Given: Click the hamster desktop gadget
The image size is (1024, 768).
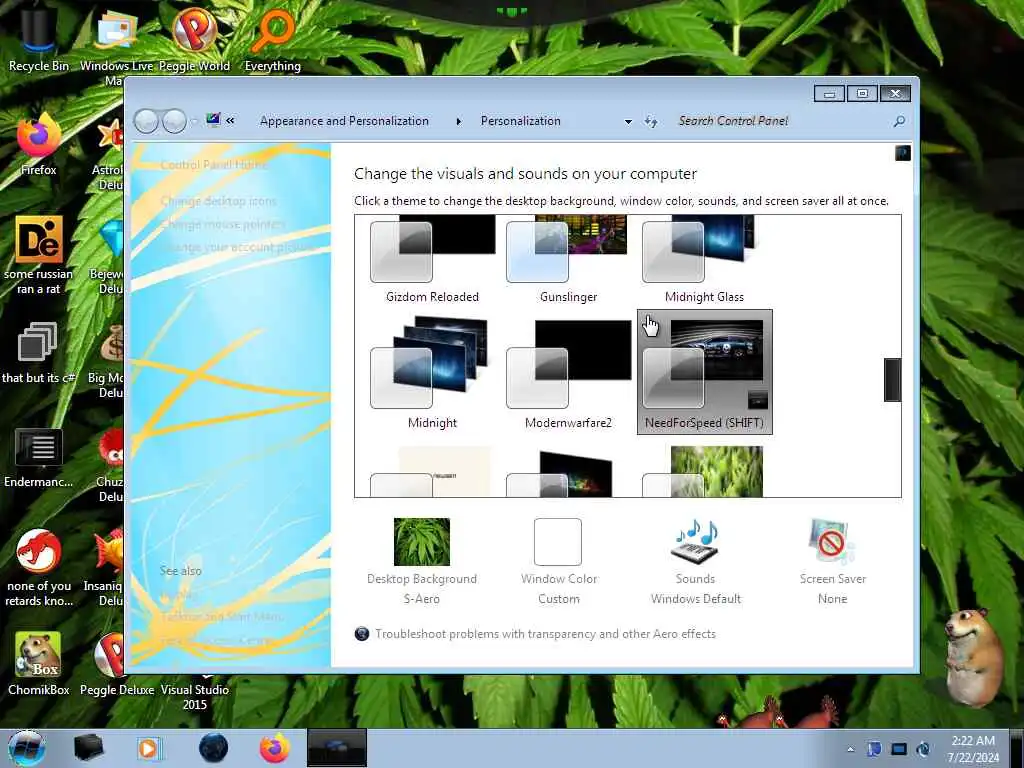Looking at the screenshot, I should (x=973, y=656).
